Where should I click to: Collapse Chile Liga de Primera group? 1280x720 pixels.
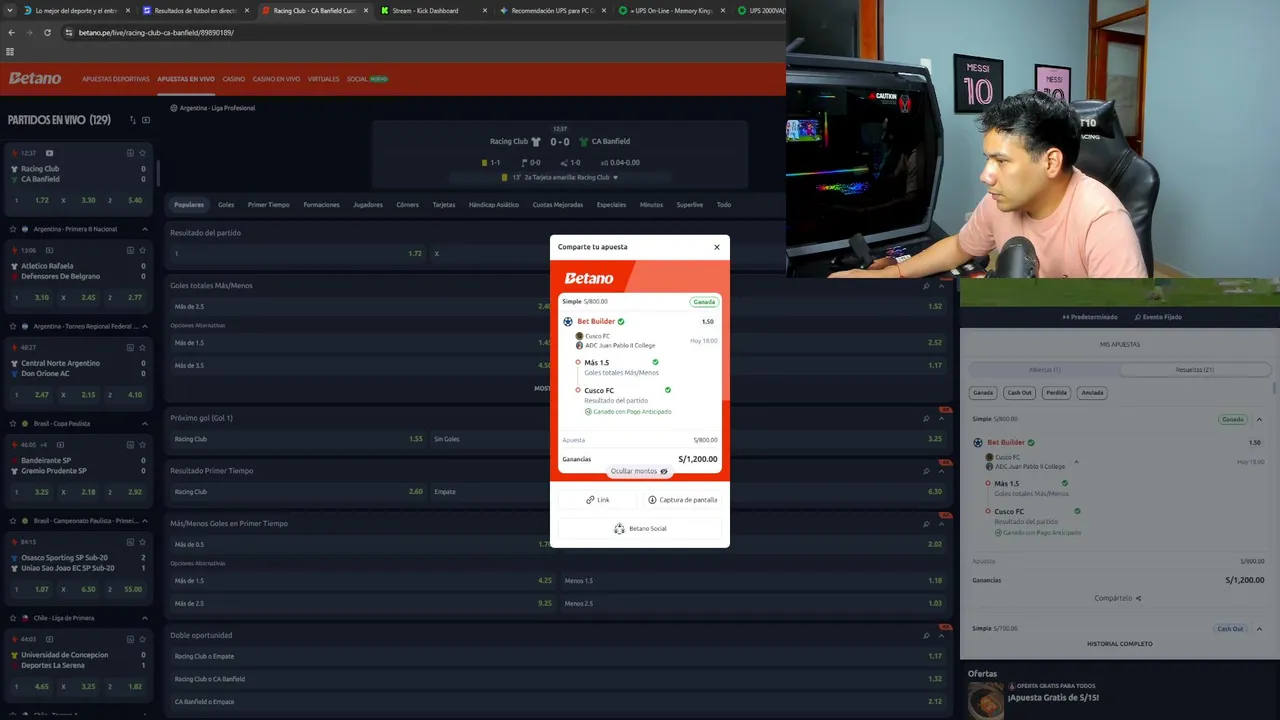pyautogui.click(x=144, y=618)
